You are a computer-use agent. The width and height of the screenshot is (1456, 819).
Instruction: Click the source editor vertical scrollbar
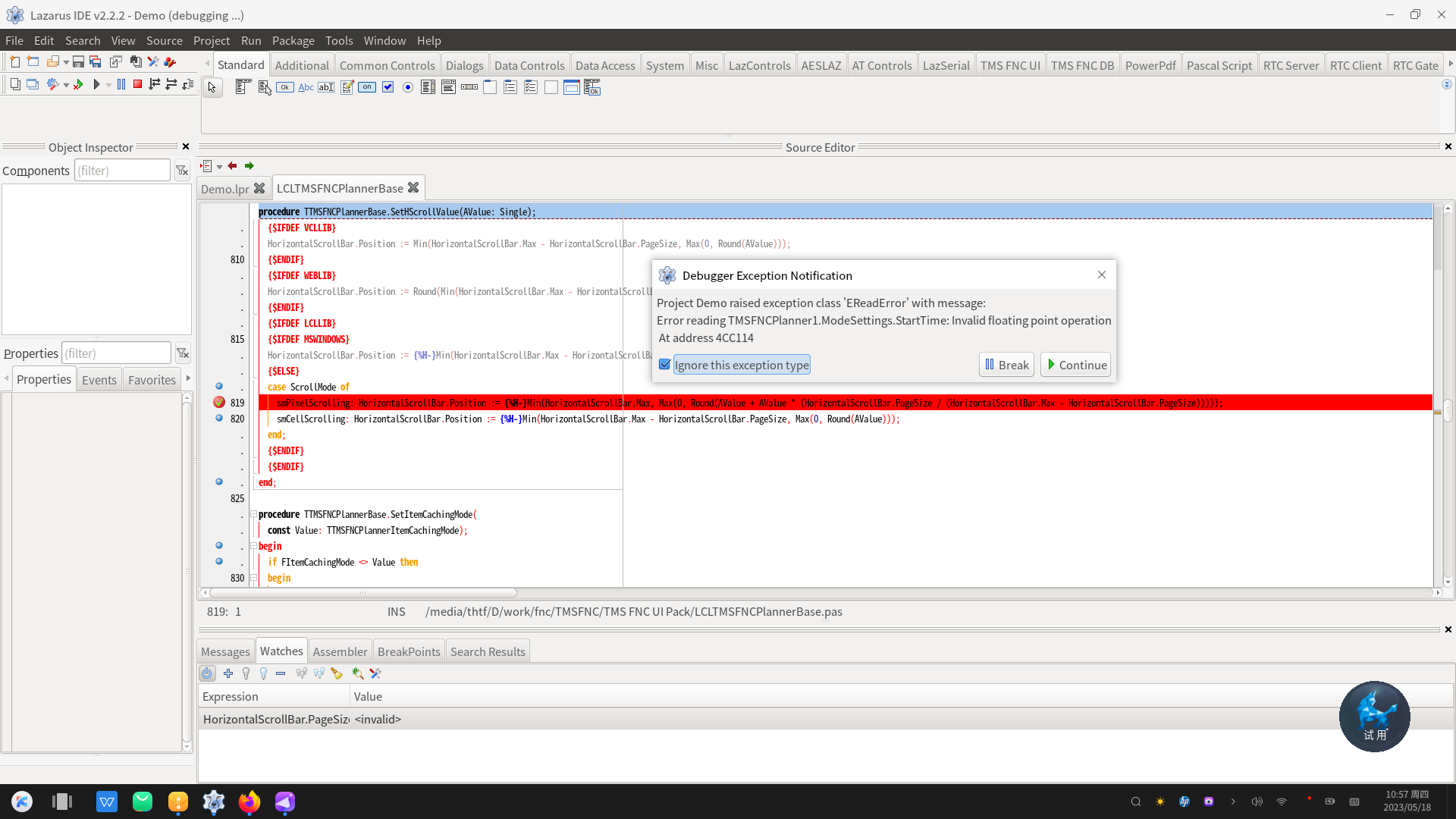(x=1448, y=410)
